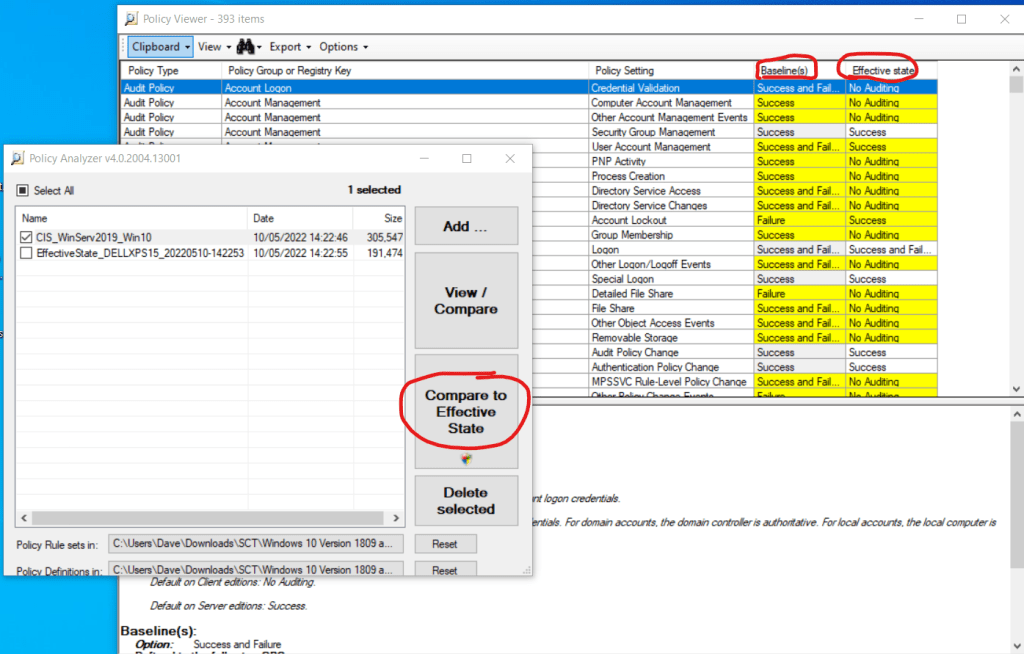
Task: Click Compare to Effective State button
Action: 466,411
